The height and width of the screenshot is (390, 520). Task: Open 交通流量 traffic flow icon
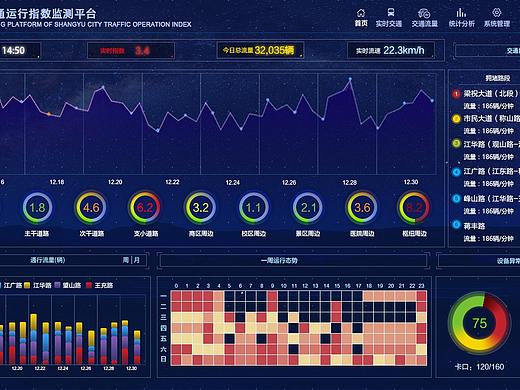pos(424,13)
